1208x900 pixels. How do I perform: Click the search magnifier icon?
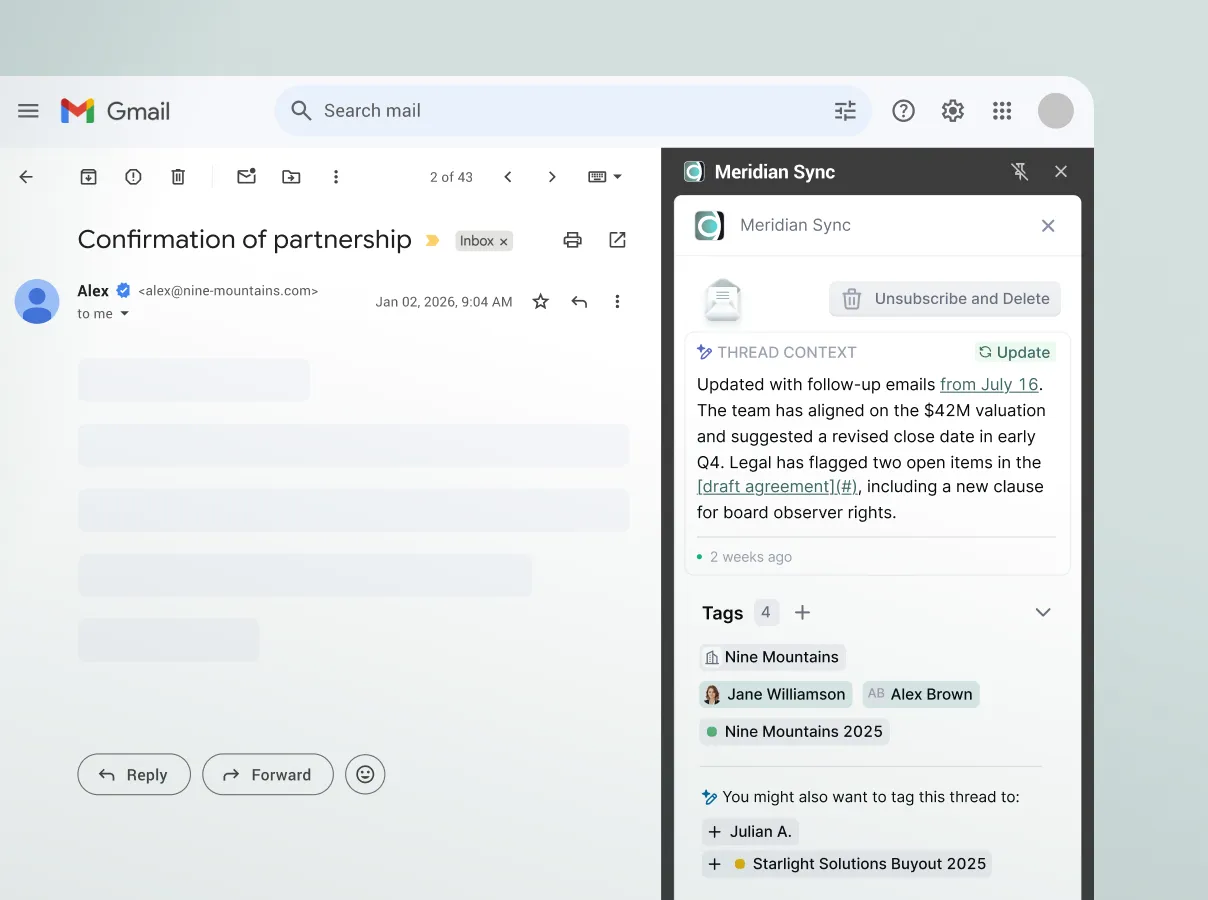301,111
